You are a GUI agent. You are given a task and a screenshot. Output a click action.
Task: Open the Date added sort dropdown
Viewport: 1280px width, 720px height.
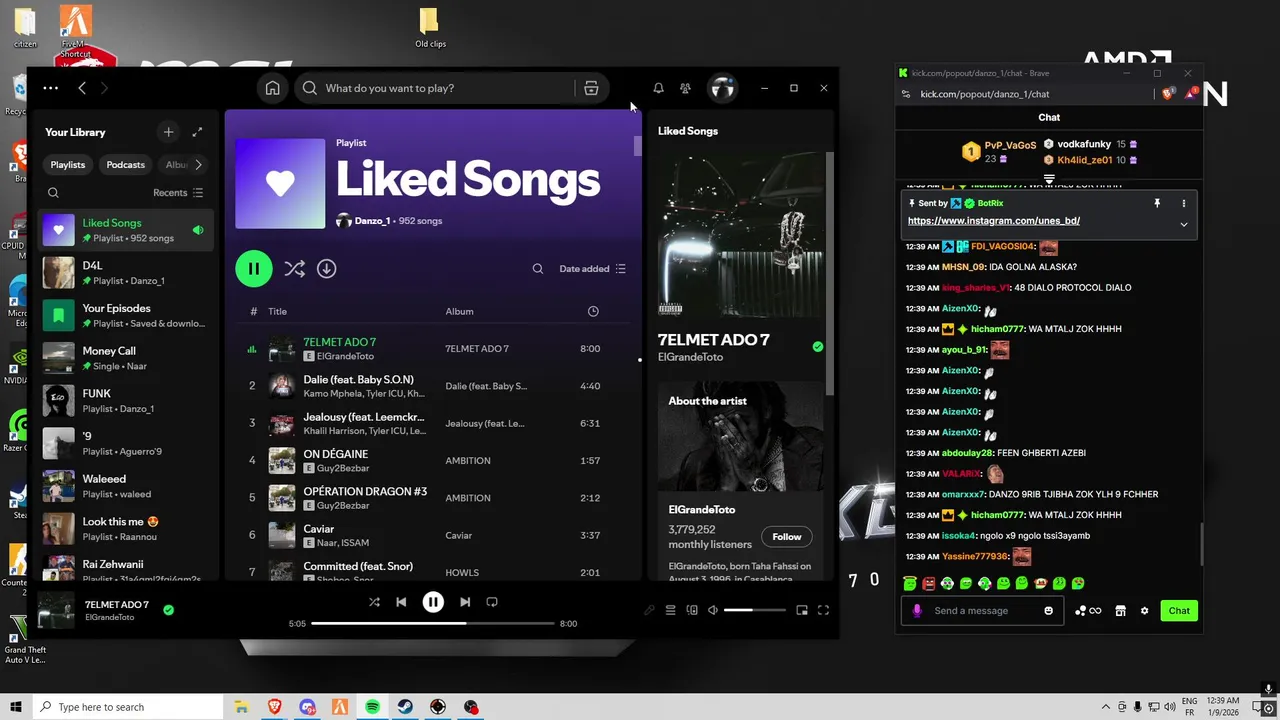coord(592,268)
